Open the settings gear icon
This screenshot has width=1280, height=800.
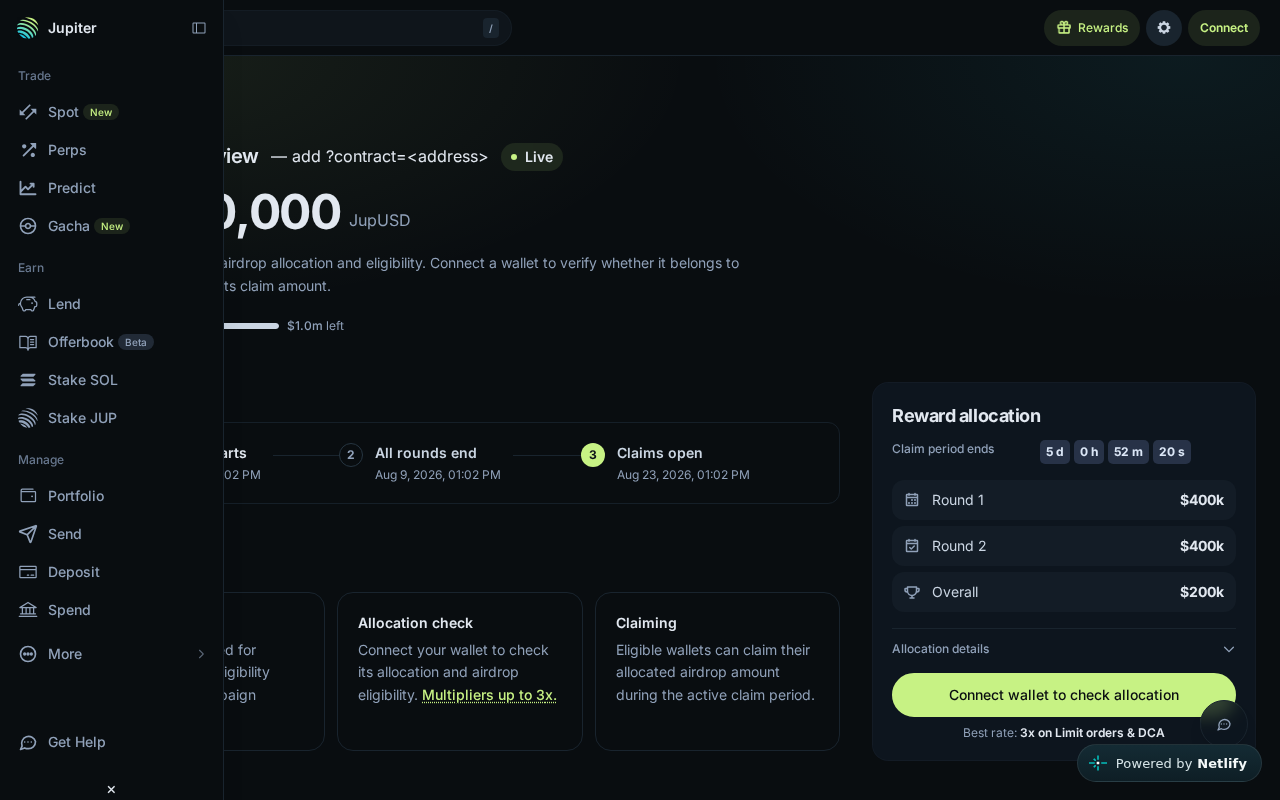pyautogui.click(x=1164, y=28)
